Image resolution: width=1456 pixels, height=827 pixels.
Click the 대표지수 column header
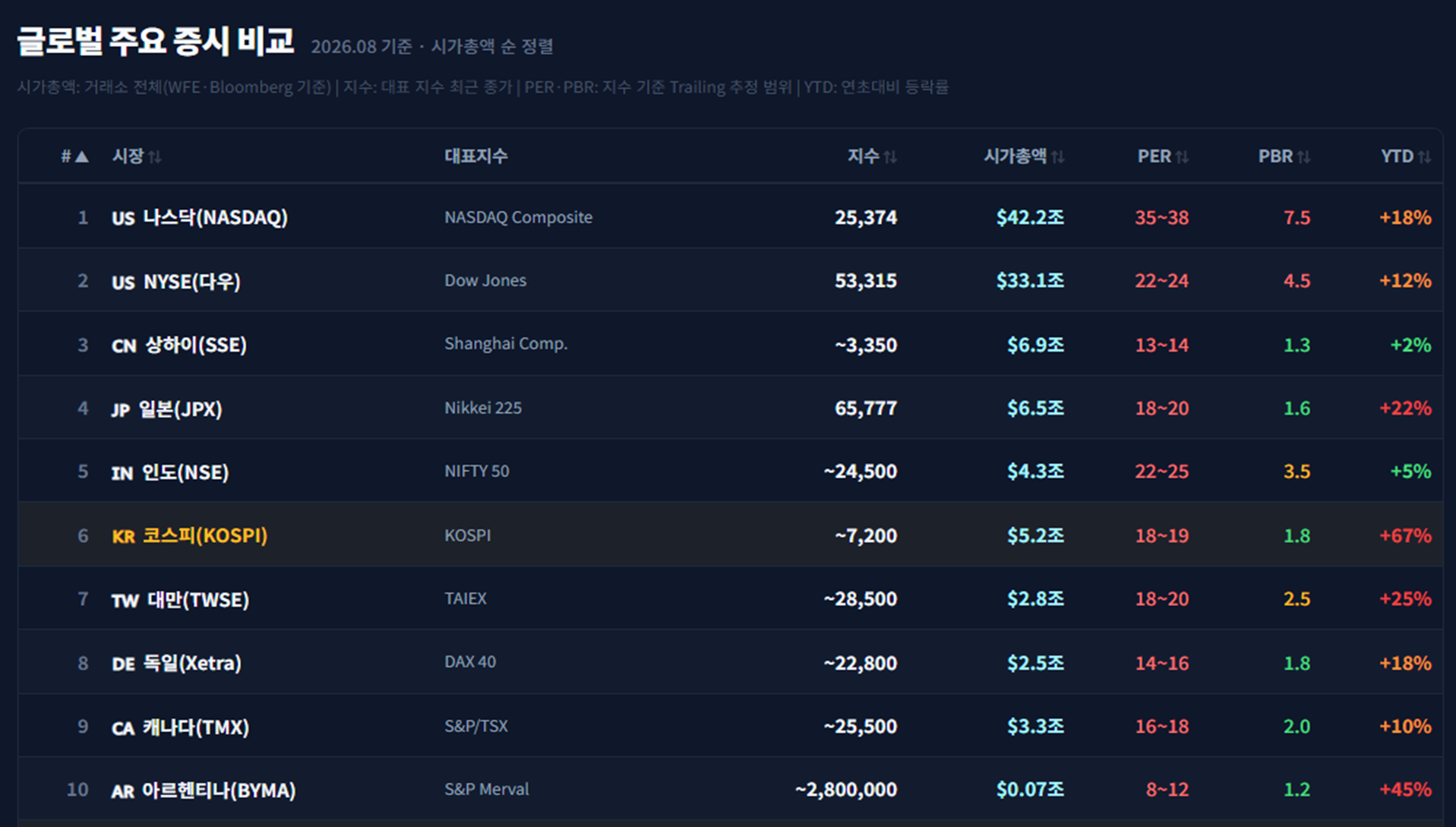tap(476, 156)
